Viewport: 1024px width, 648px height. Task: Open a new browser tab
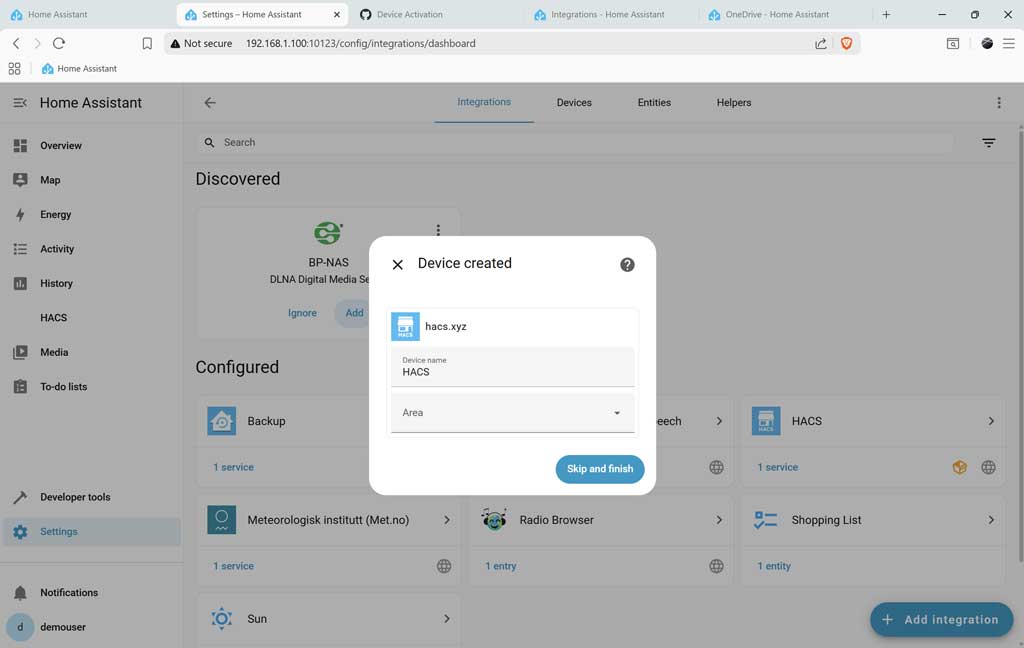coord(886,14)
